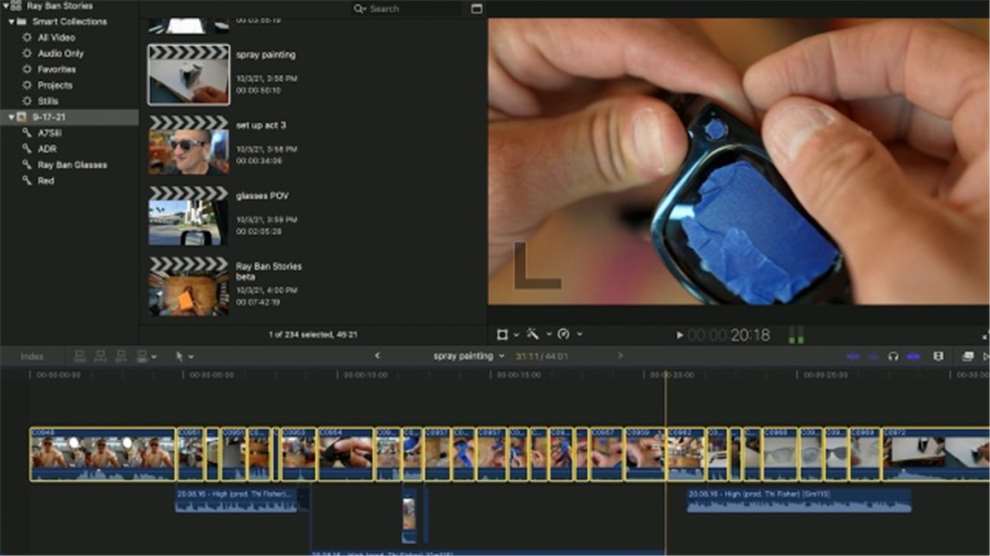Expand the Retime options chevron
The width and height of the screenshot is (990, 556).
point(579,334)
